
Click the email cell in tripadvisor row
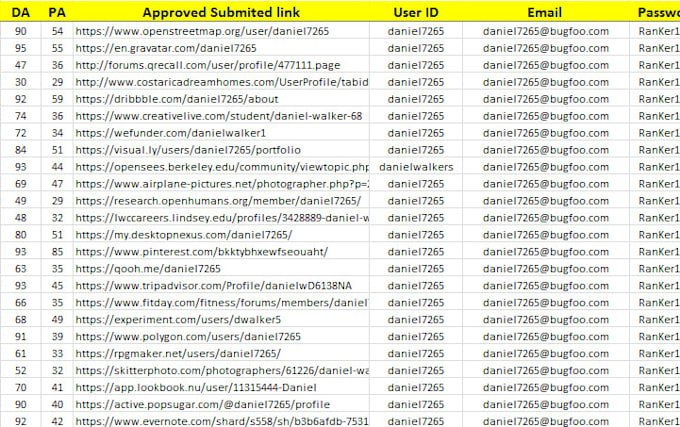546,285
